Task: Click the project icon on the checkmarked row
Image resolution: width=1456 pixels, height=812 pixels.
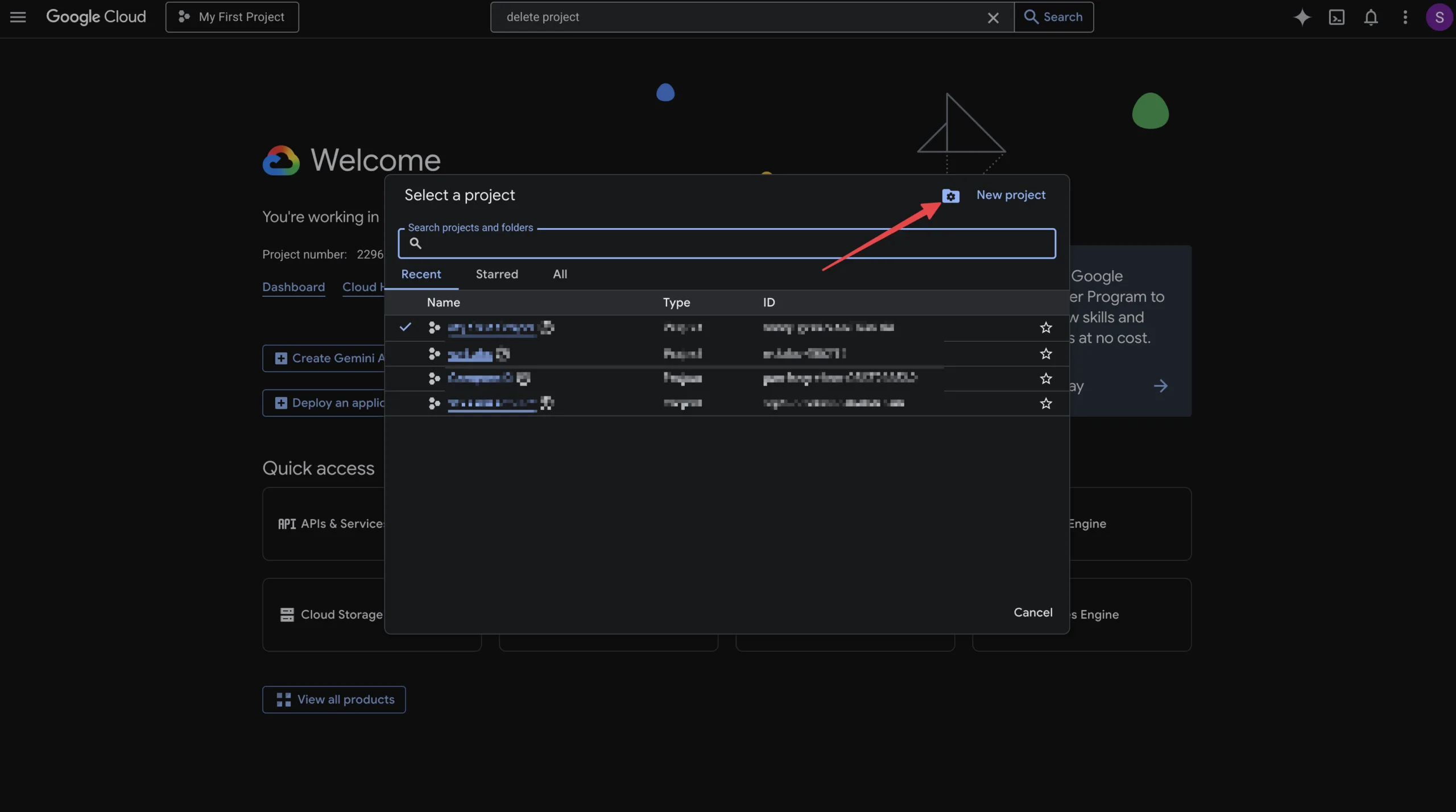Action: click(x=434, y=328)
